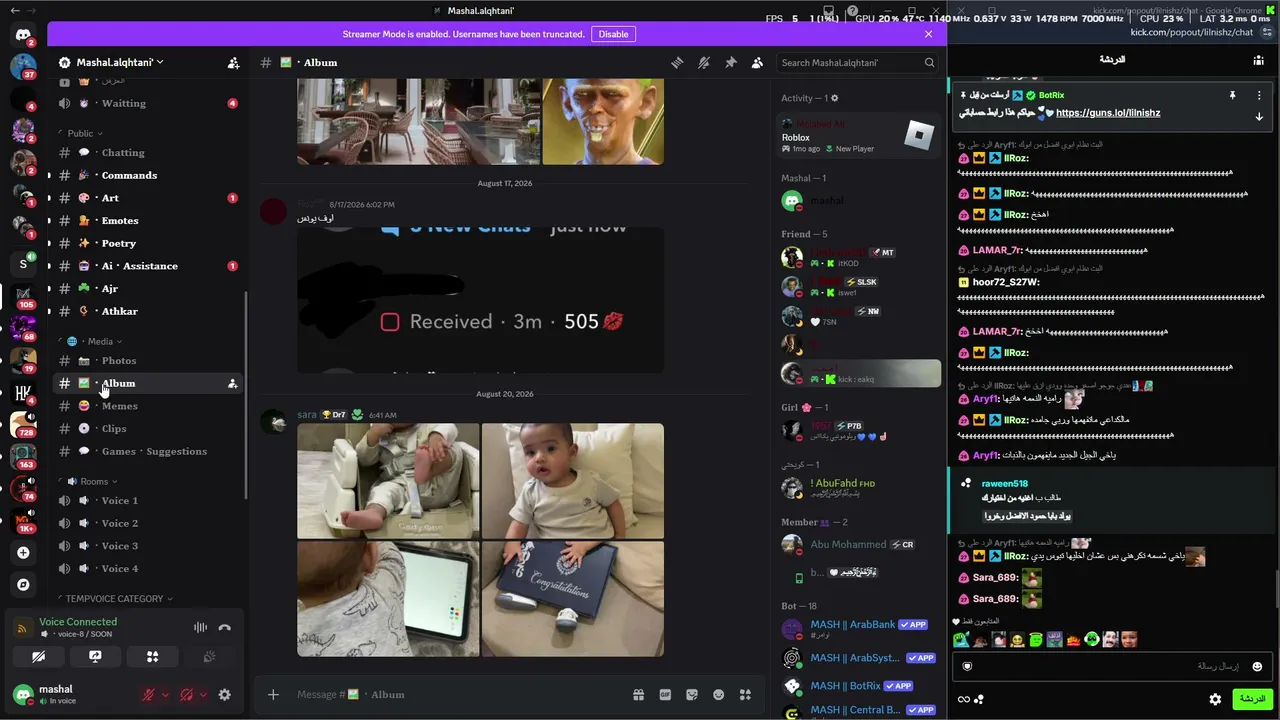
Task: Collapse the Public channel category
Action: point(84,133)
